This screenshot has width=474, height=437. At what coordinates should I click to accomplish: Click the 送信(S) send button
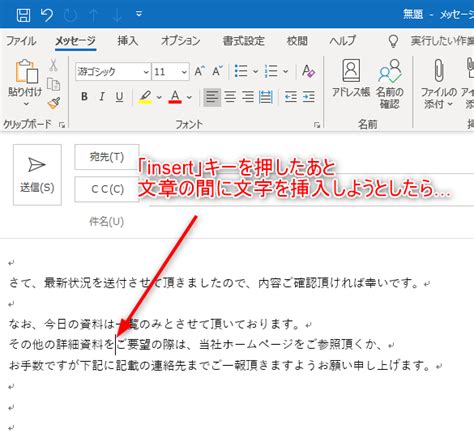[x=37, y=175]
